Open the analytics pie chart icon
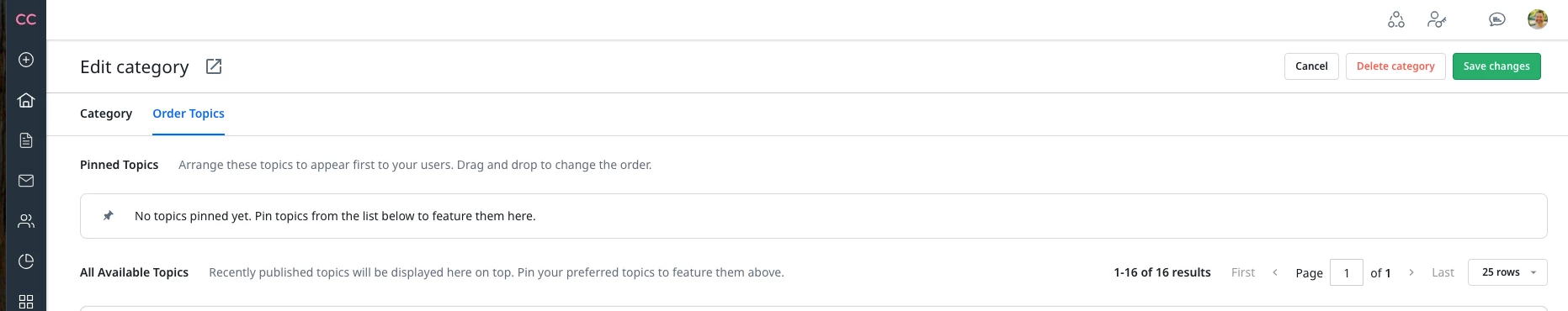 (26, 261)
